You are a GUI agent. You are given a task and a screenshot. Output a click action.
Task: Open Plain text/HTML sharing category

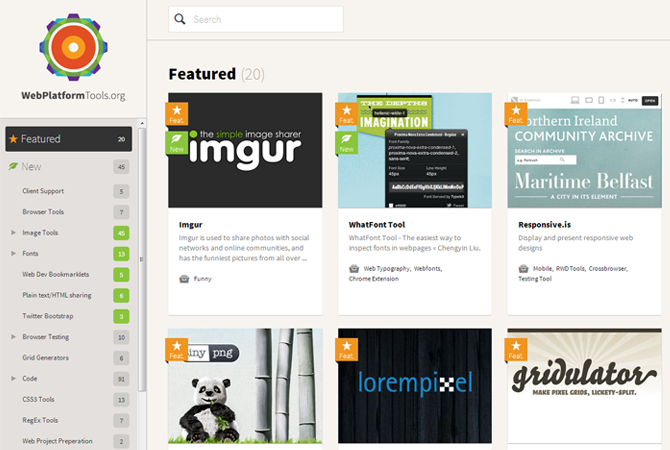click(x=57, y=295)
